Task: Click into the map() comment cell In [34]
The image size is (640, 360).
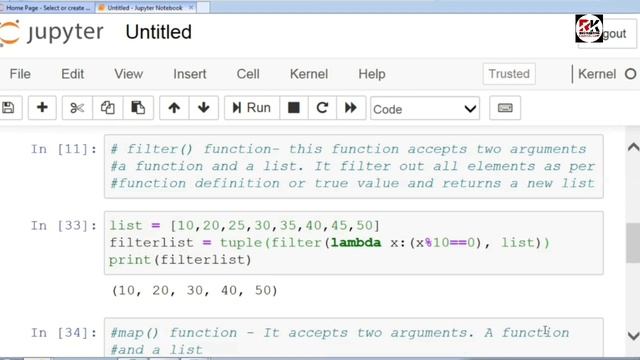Action: tap(353, 337)
